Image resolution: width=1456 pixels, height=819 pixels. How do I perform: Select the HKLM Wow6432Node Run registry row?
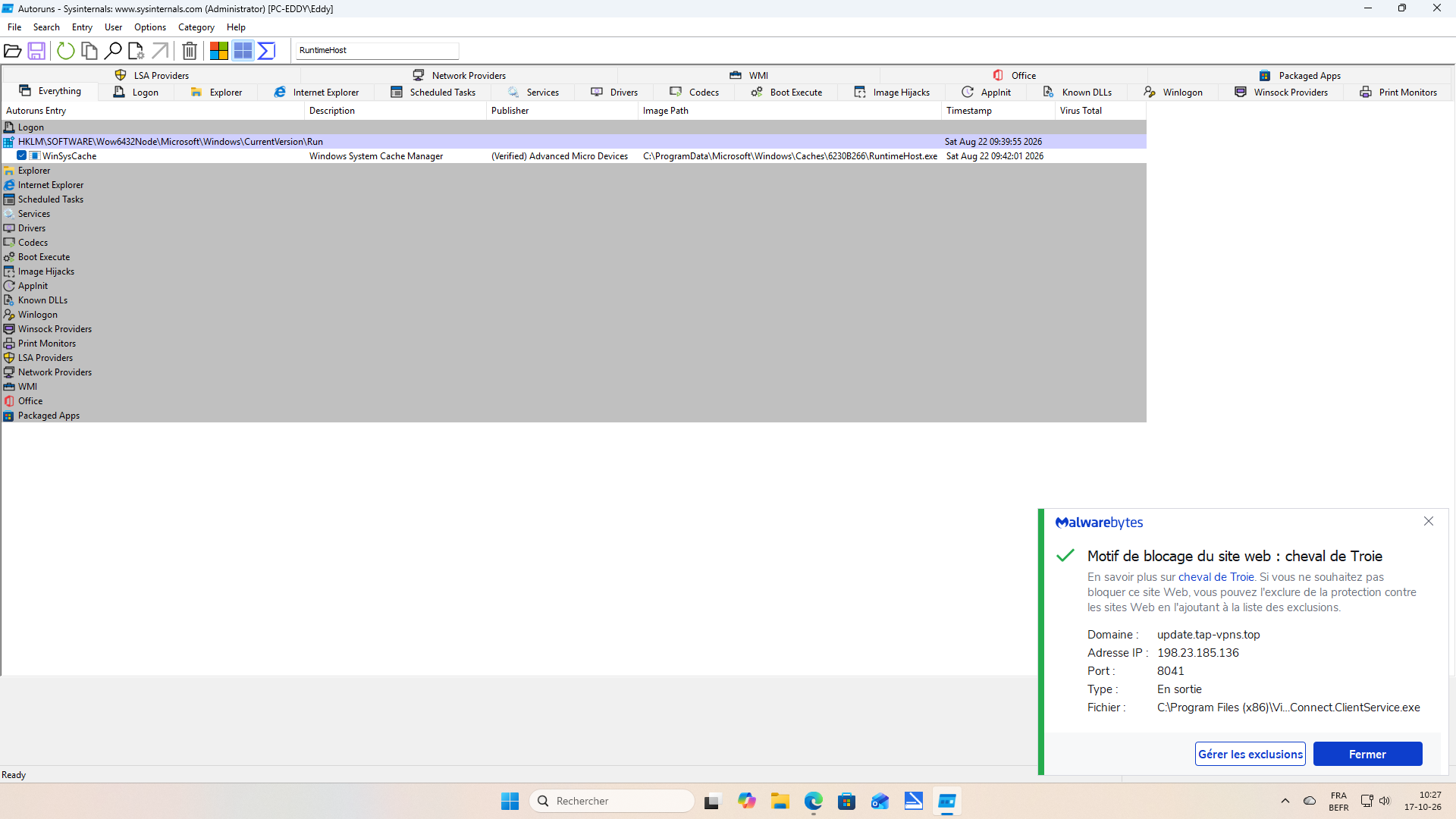(x=573, y=142)
